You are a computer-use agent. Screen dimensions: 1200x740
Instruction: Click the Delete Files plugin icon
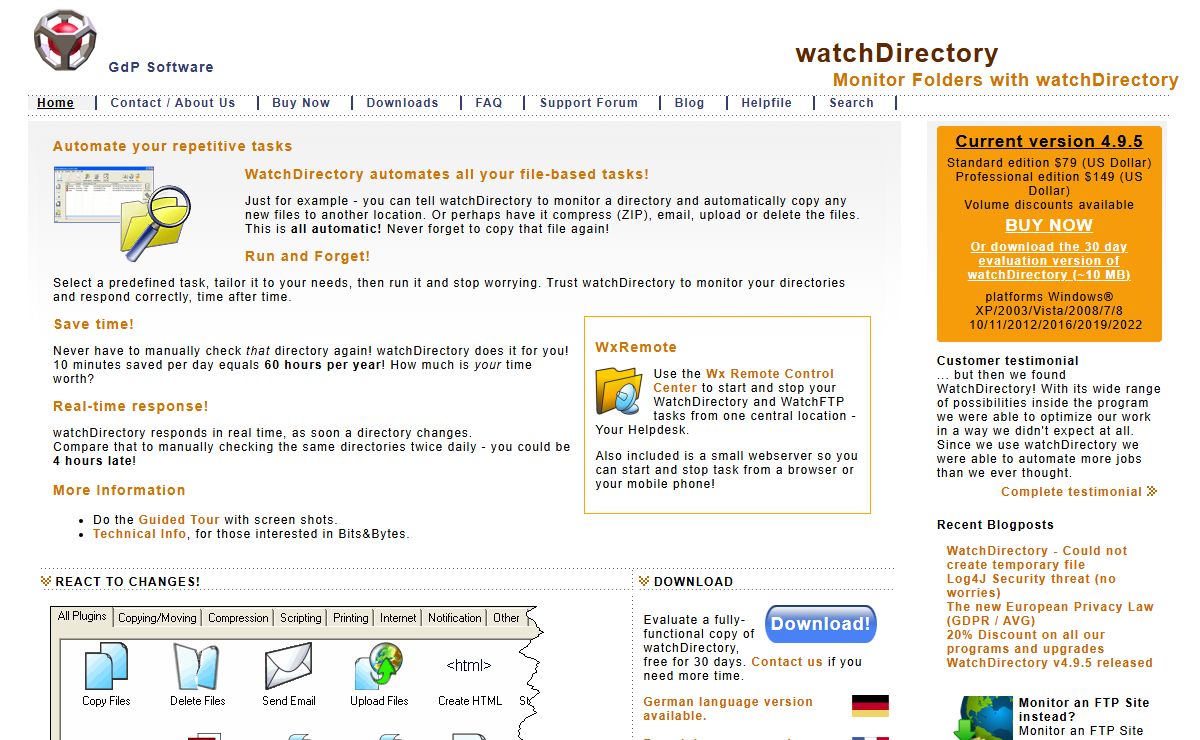197,667
